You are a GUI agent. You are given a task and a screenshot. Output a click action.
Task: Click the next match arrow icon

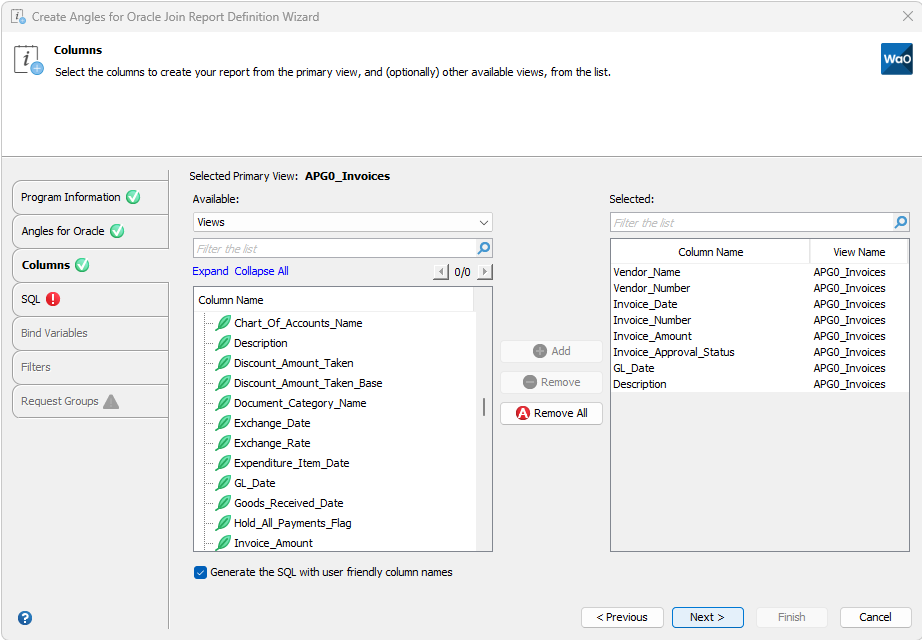coord(485,272)
